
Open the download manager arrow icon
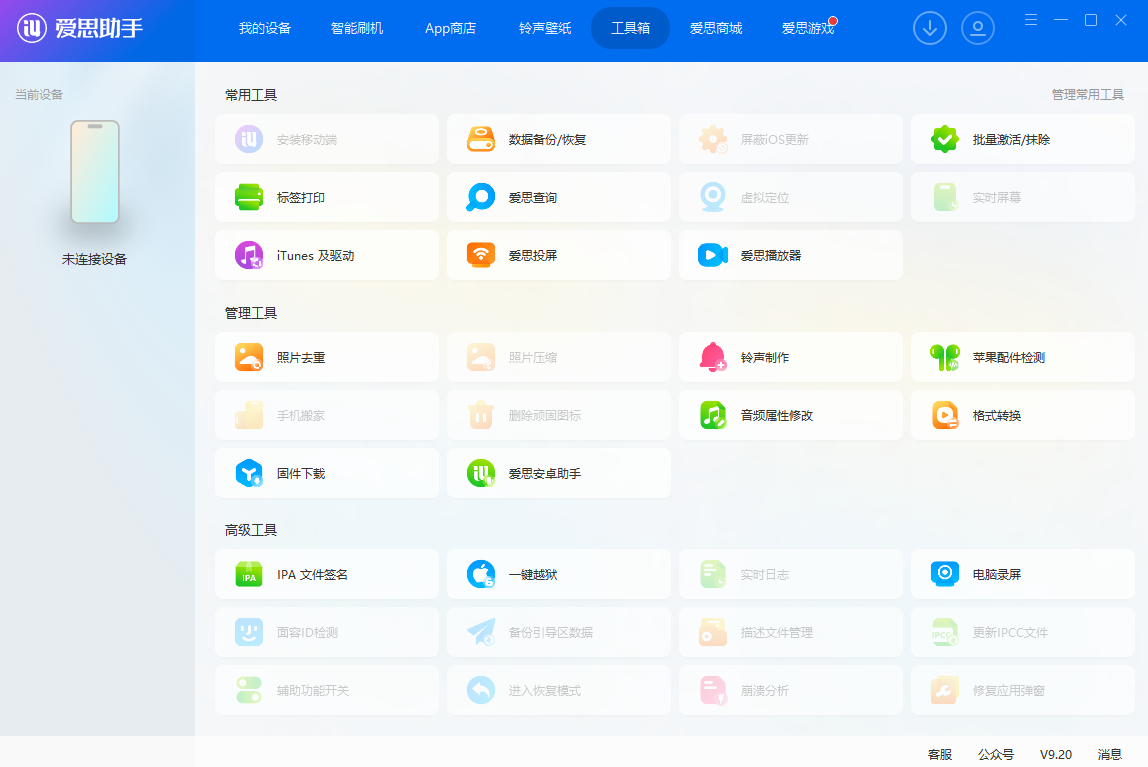click(930, 29)
